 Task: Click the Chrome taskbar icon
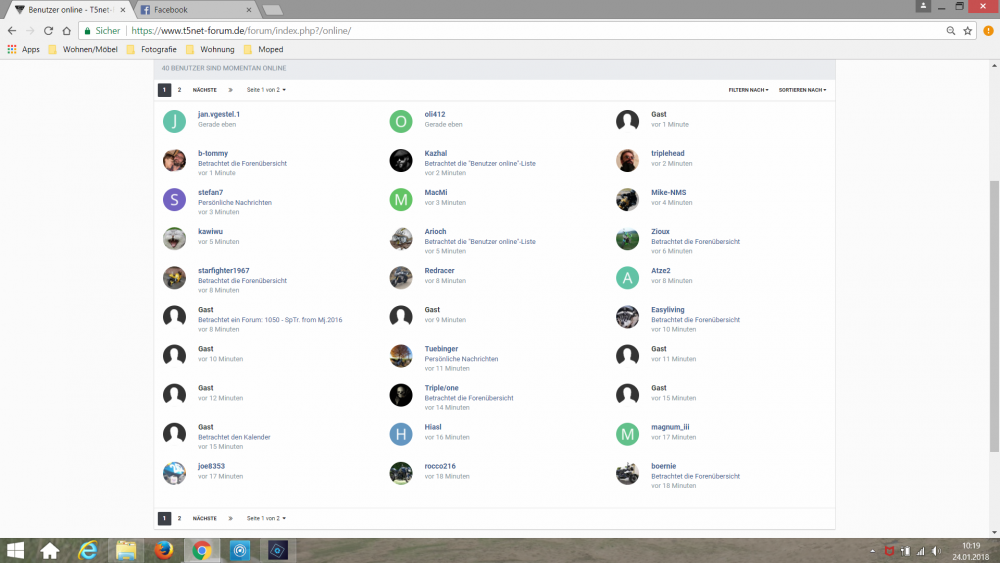click(x=202, y=550)
